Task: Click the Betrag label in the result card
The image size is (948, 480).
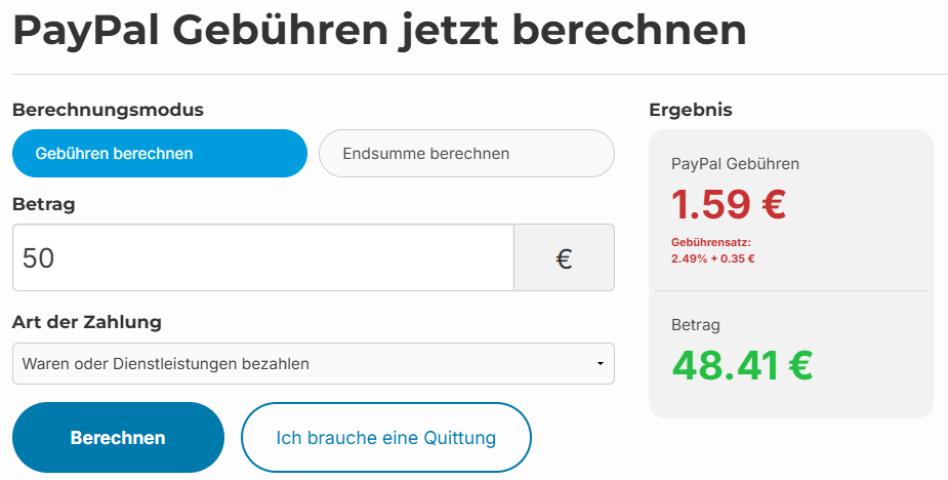Action: coord(696,325)
